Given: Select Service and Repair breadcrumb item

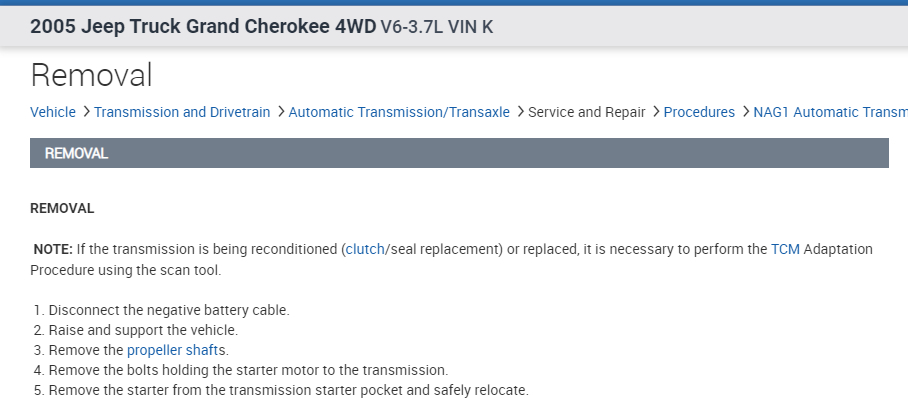Looking at the screenshot, I should tap(586, 112).
